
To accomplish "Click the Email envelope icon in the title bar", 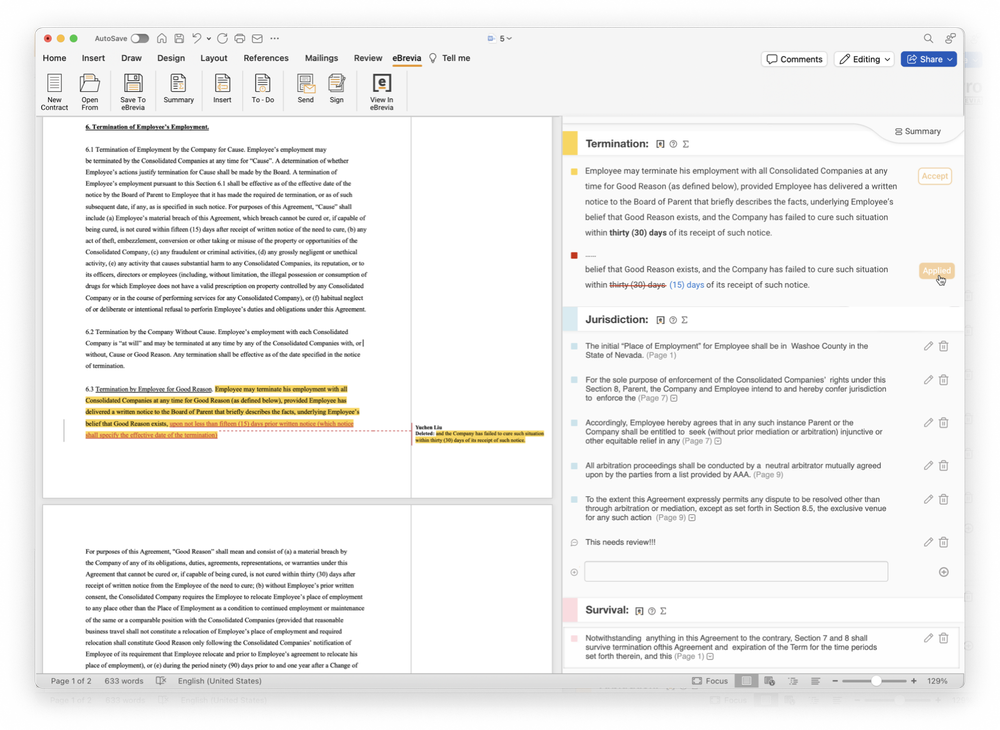I will [257, 38].
